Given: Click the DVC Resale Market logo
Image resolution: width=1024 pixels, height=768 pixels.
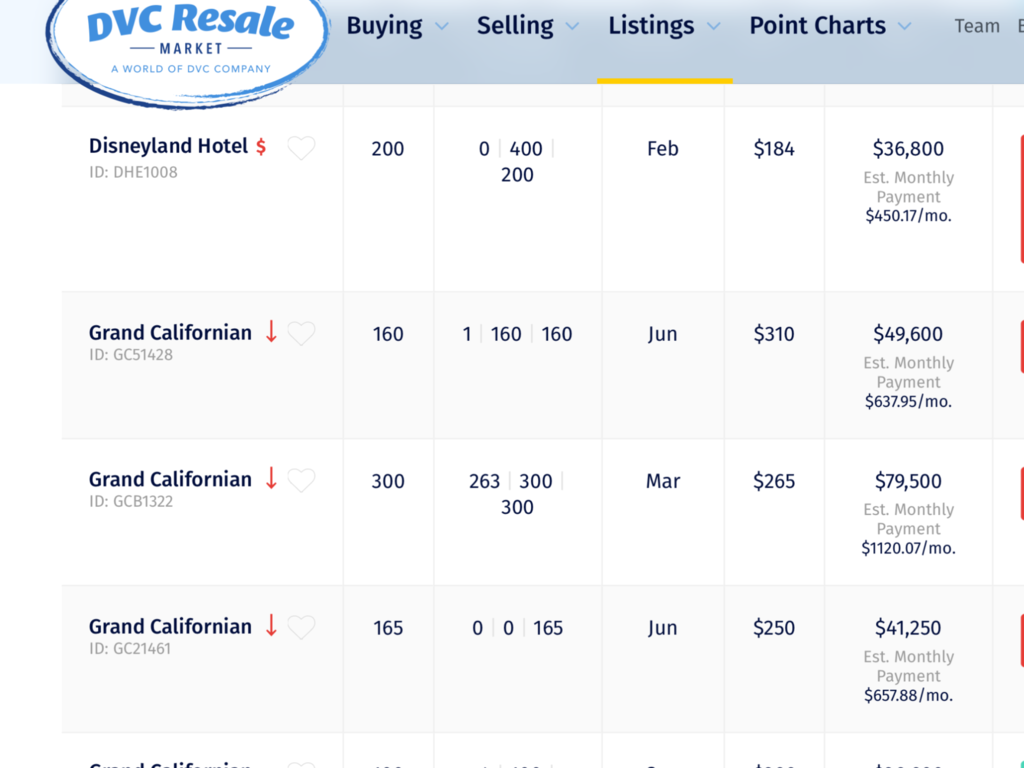Looking at the screenshot, I should (188, 42).
